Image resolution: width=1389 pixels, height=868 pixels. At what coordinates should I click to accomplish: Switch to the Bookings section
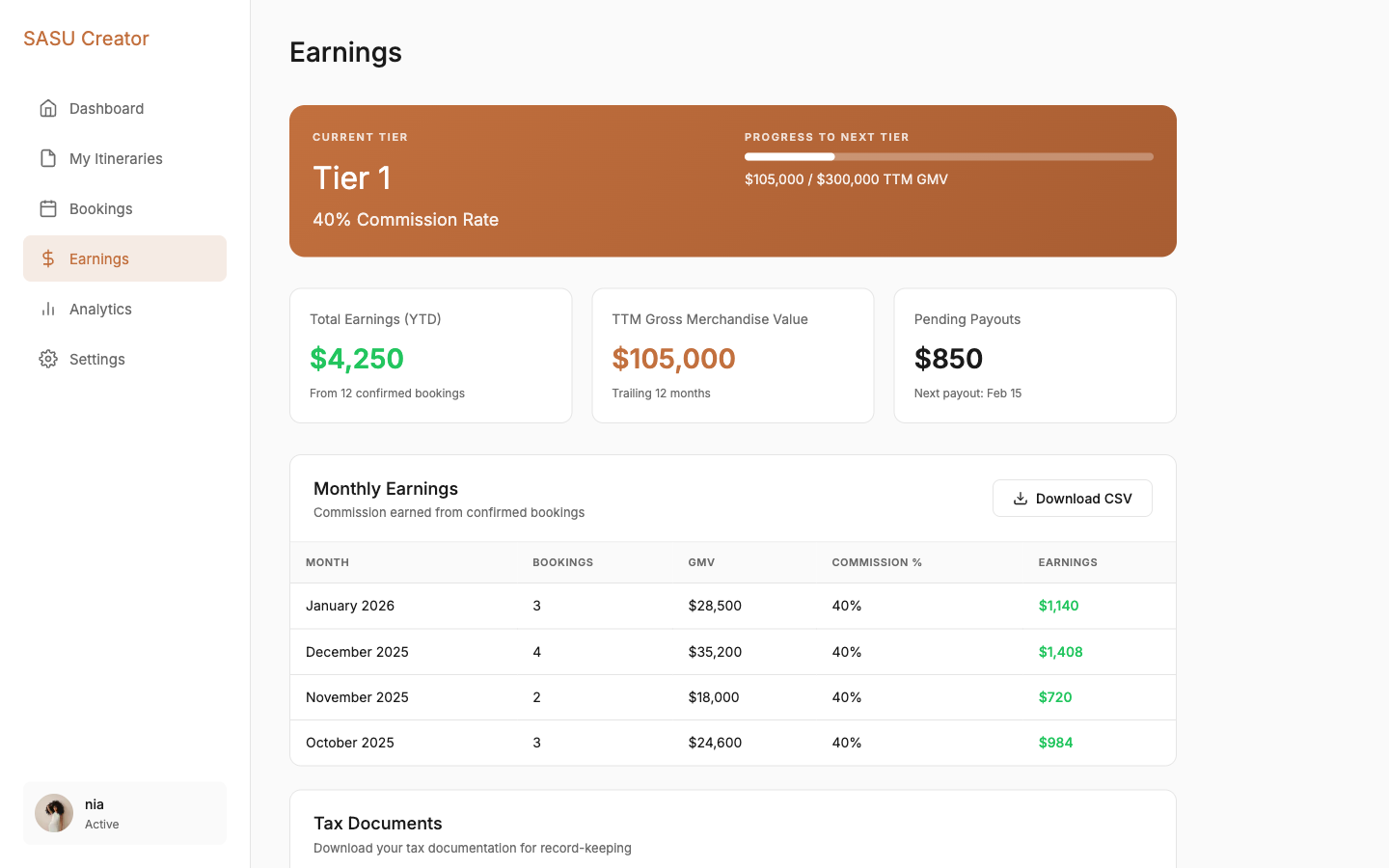coord(100,208)
